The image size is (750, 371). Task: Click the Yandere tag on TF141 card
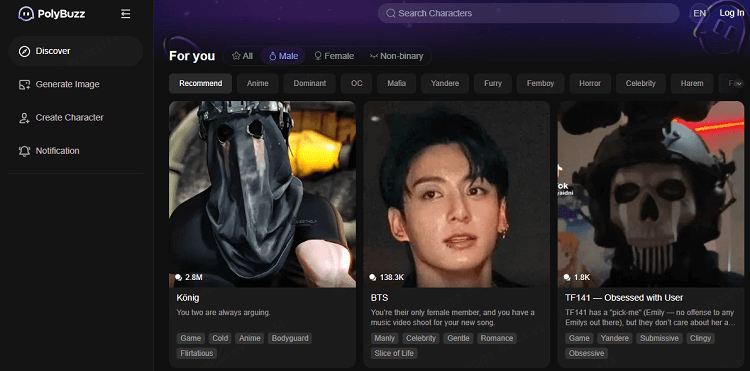coord(615,338)
